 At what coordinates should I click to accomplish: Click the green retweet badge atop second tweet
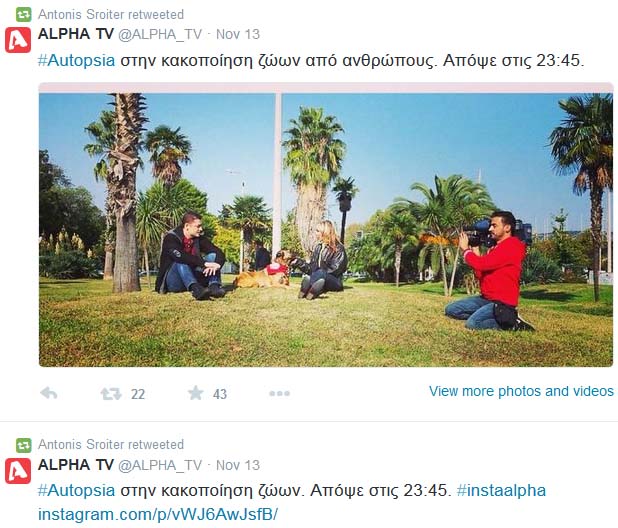click(23, 445)
